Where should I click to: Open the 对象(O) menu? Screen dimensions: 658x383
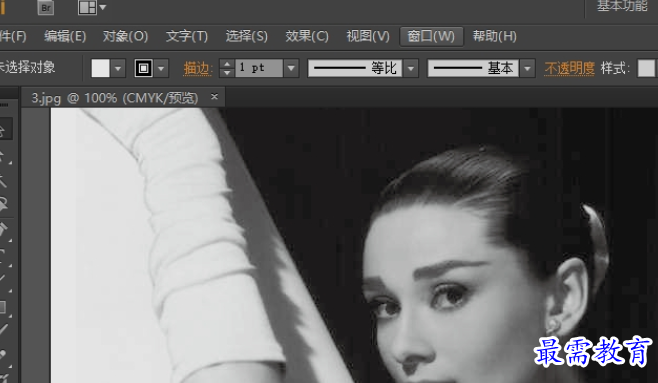click(125, 36)
